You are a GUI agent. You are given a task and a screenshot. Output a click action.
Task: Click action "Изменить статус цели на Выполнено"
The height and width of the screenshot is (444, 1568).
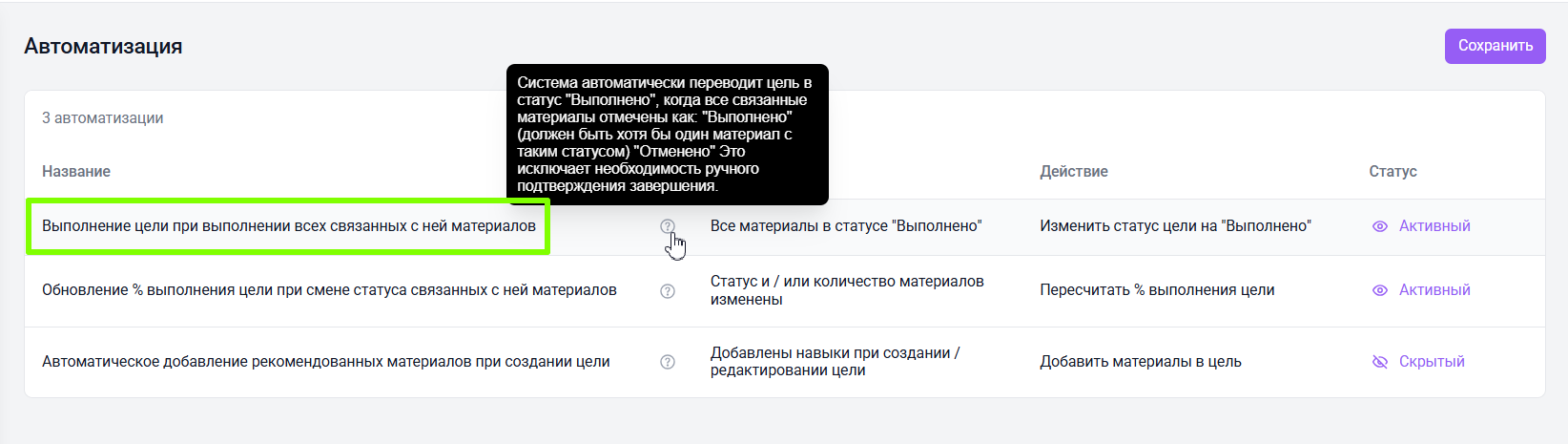(x=1175, y=226)
